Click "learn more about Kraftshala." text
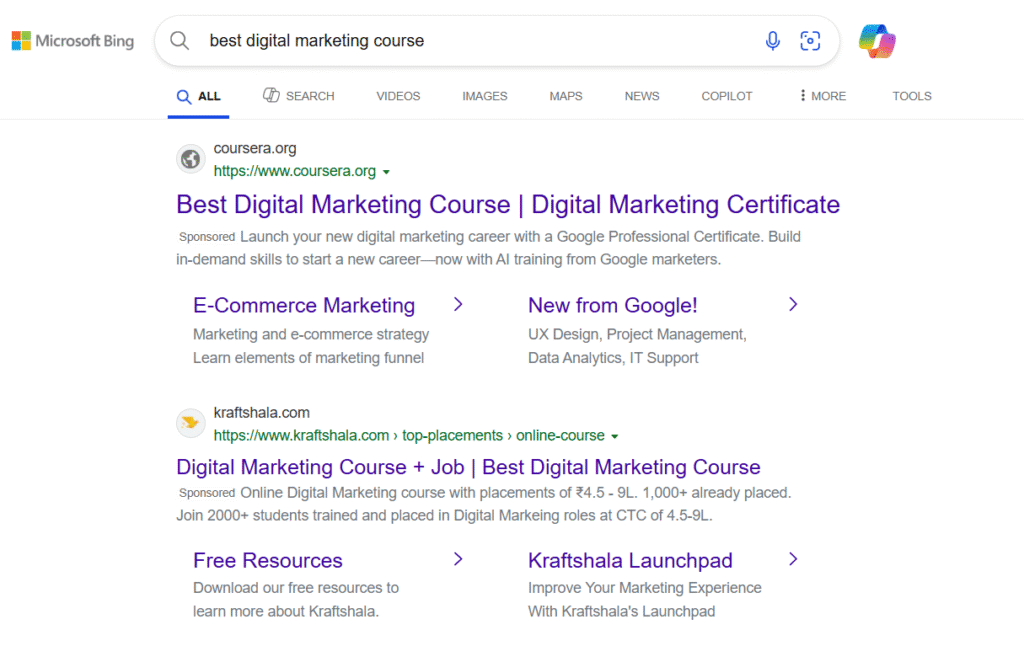Image resolution: width=1024 pixels, height=646 pixels. [x=285, y=611]
